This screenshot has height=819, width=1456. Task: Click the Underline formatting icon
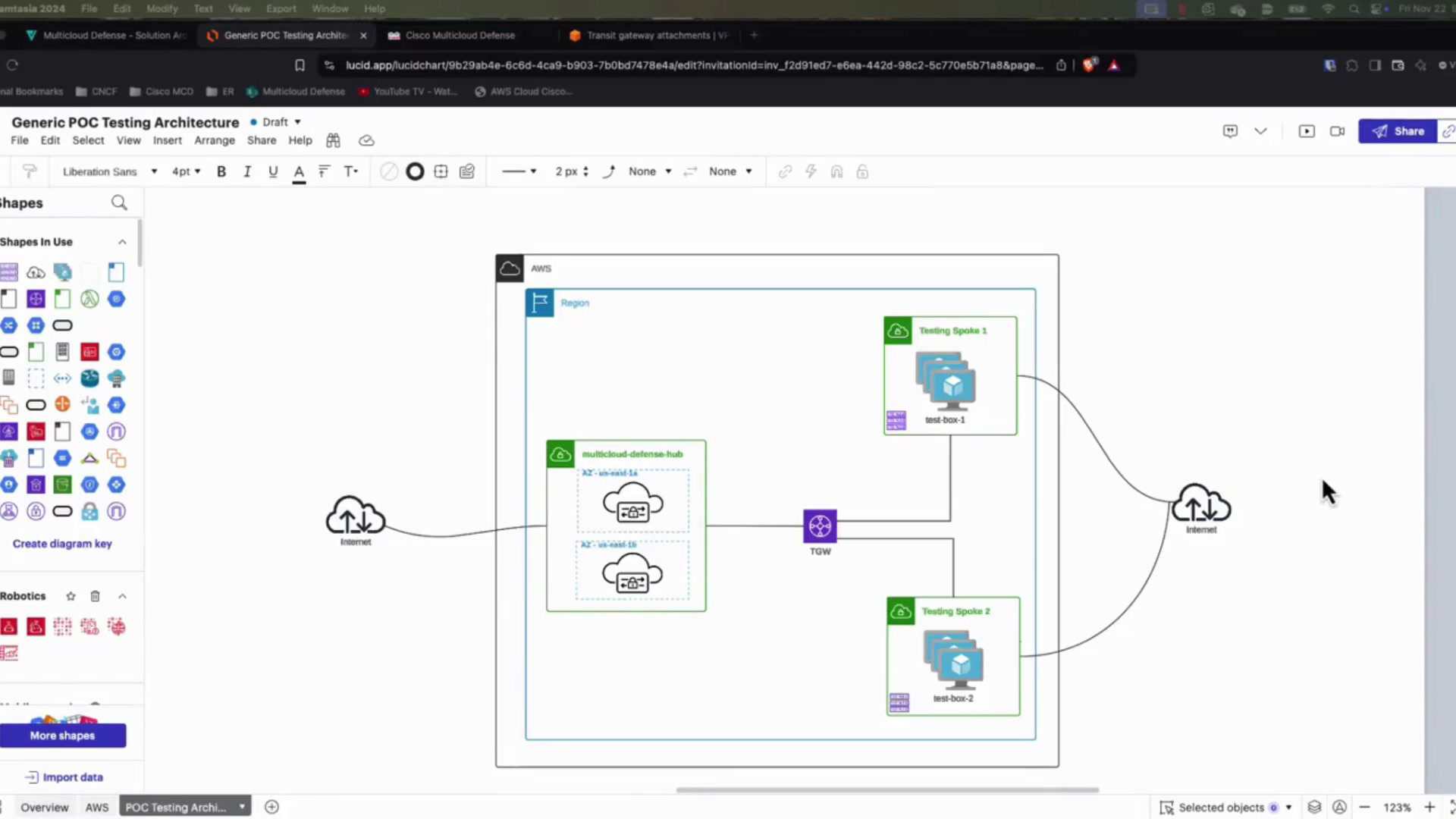pyautogui.click(x=273, y=171)
